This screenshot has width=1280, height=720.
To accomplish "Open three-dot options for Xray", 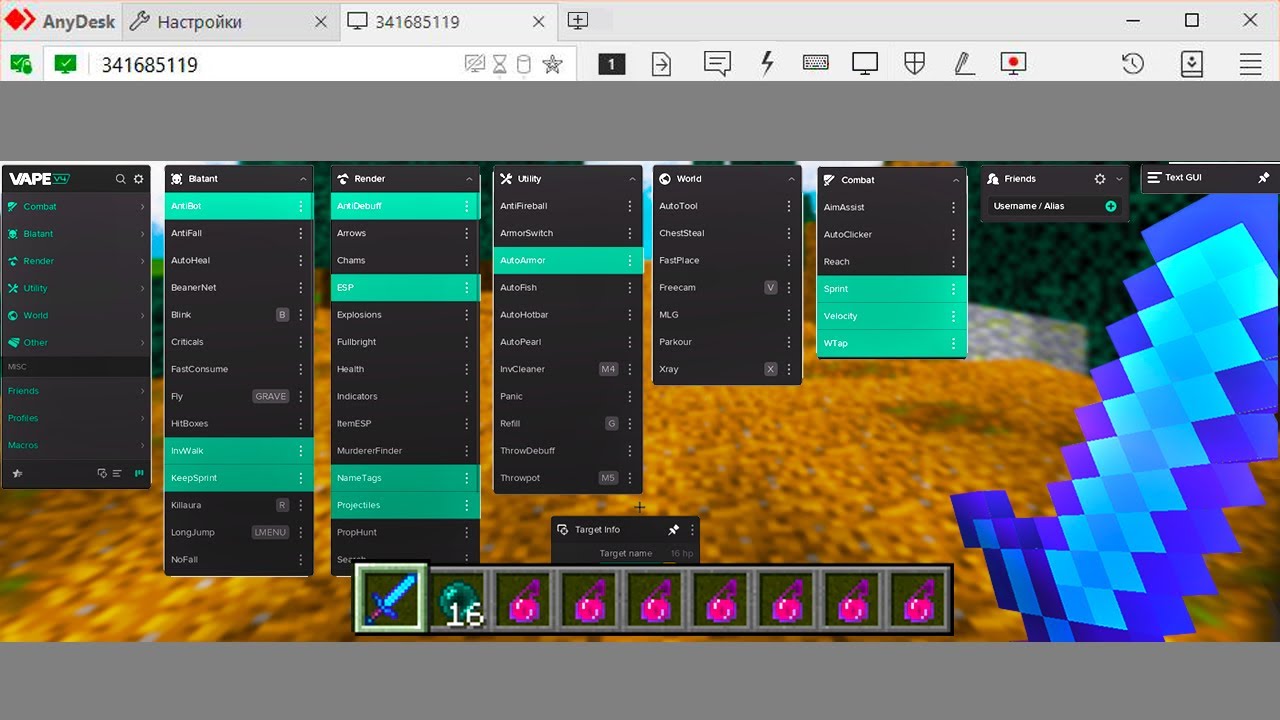I will (789, 369).
